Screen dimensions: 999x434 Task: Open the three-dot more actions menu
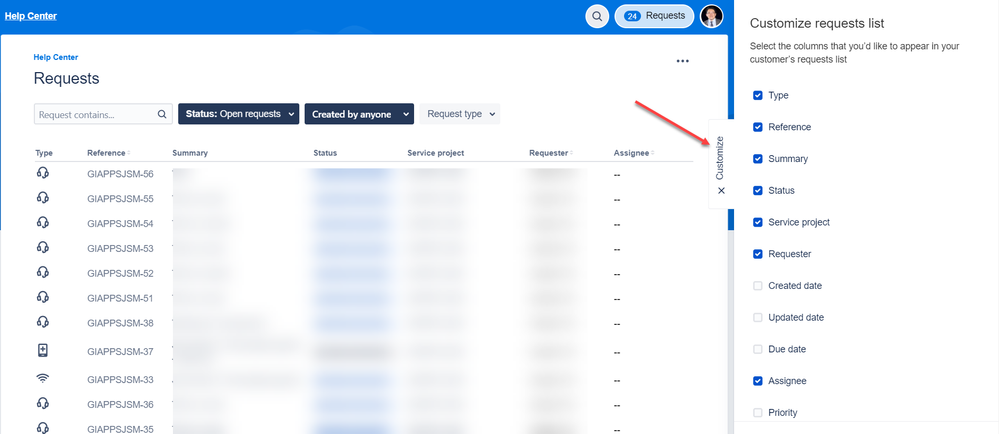(x=683, y=61)
